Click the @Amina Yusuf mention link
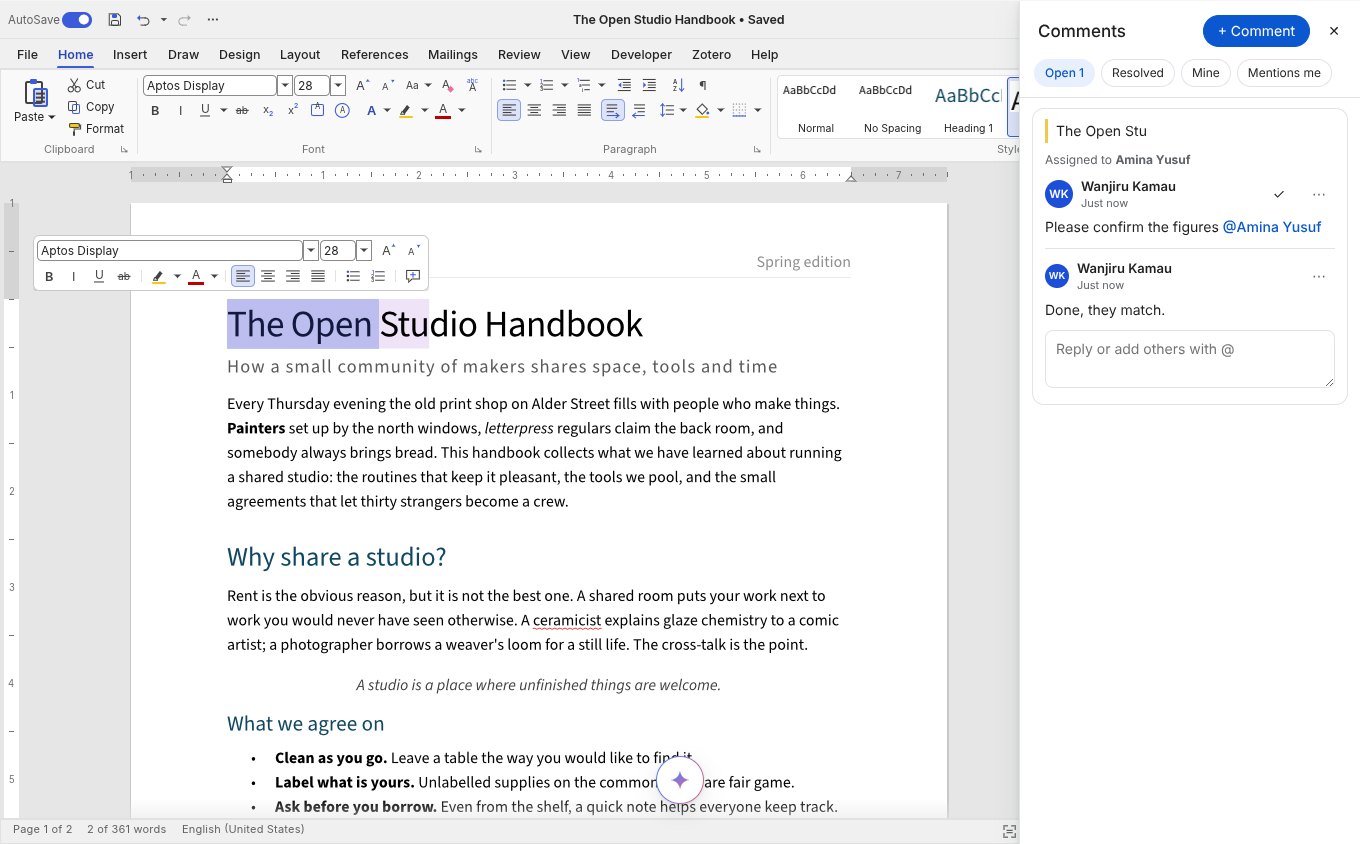The image size is (1360, 844). [x=1272, y=227]
